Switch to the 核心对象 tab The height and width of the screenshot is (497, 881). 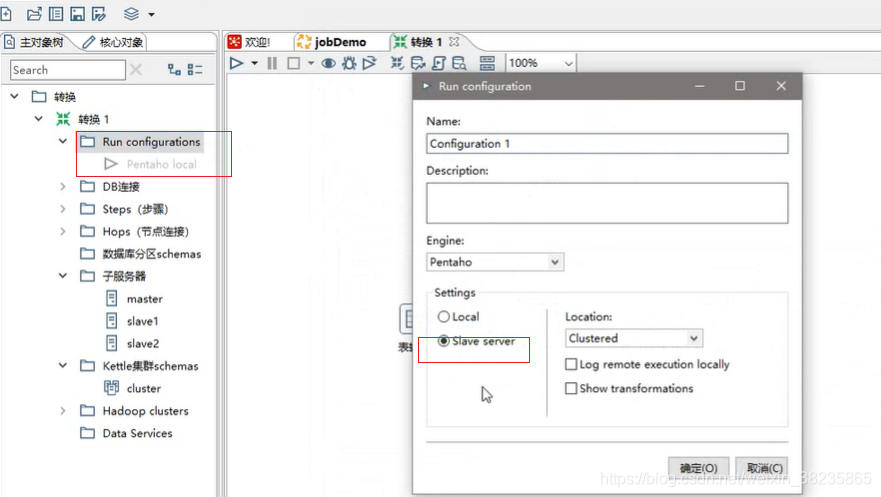pyautogui.click(x=113, y=42)
